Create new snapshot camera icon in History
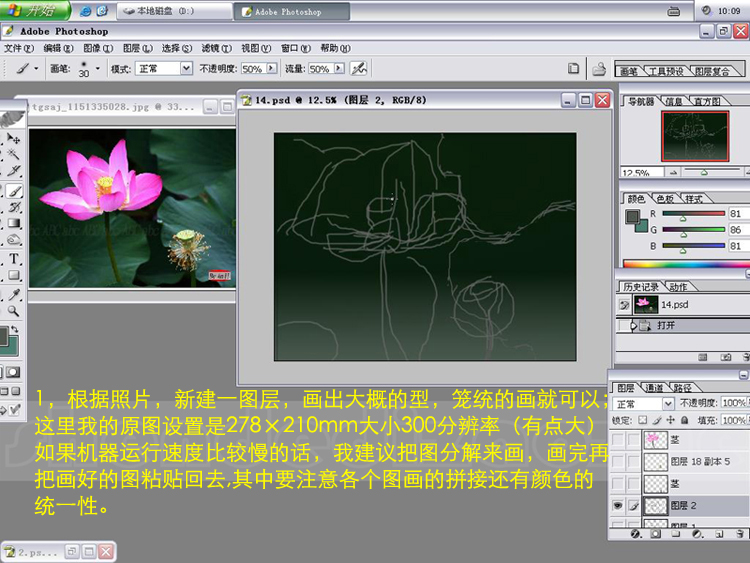Image resolution: width=750 pixels, height=563 pixels. (x=726, y=357)
